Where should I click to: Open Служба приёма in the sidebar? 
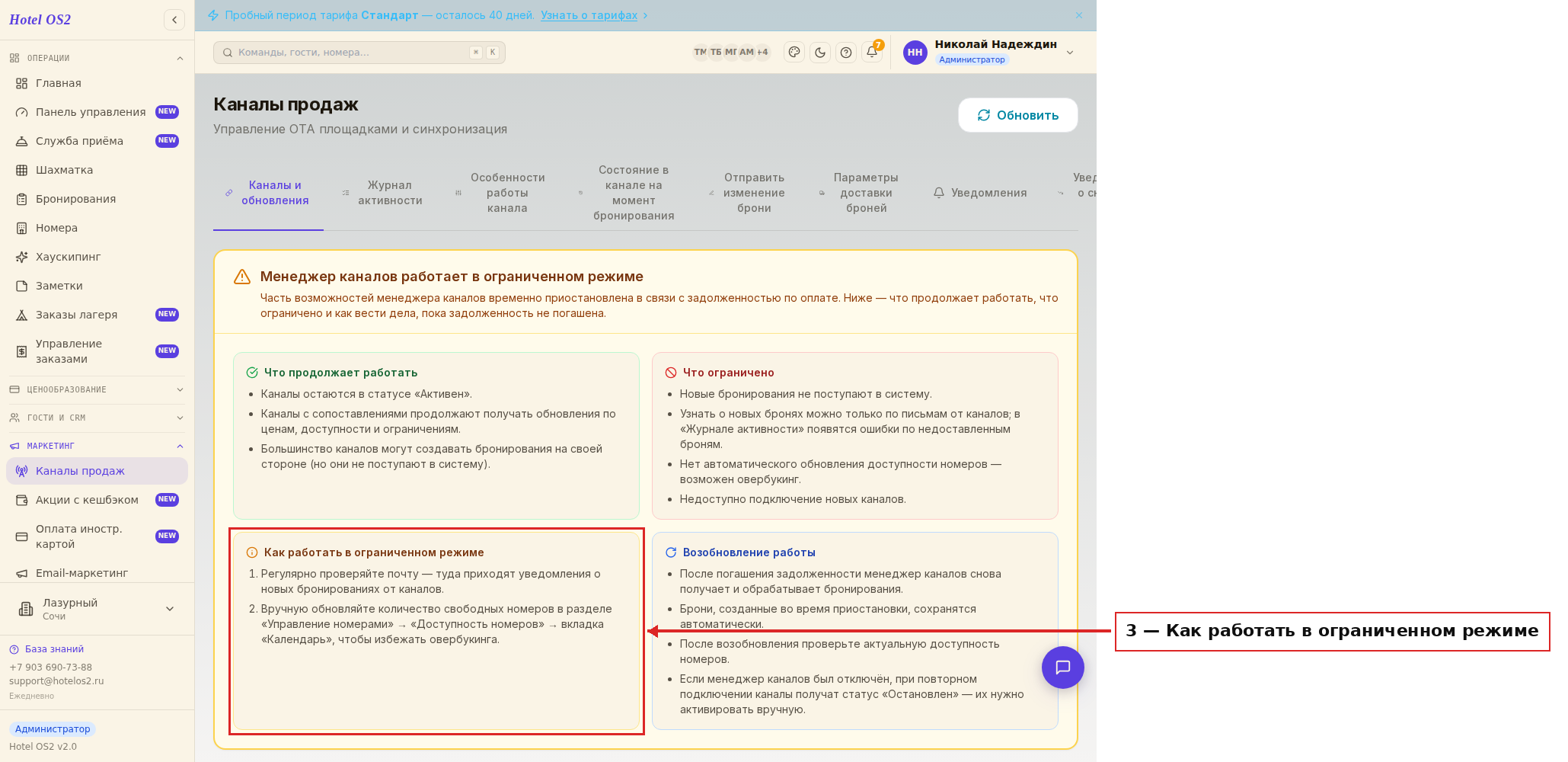(97, 141)
